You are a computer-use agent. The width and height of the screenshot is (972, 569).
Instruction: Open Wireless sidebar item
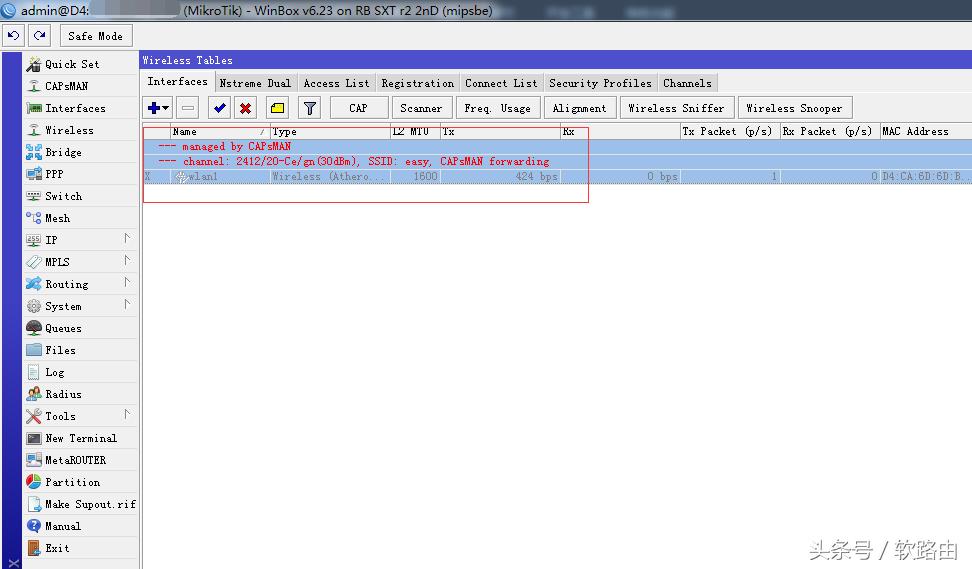[x=81, y=130]
